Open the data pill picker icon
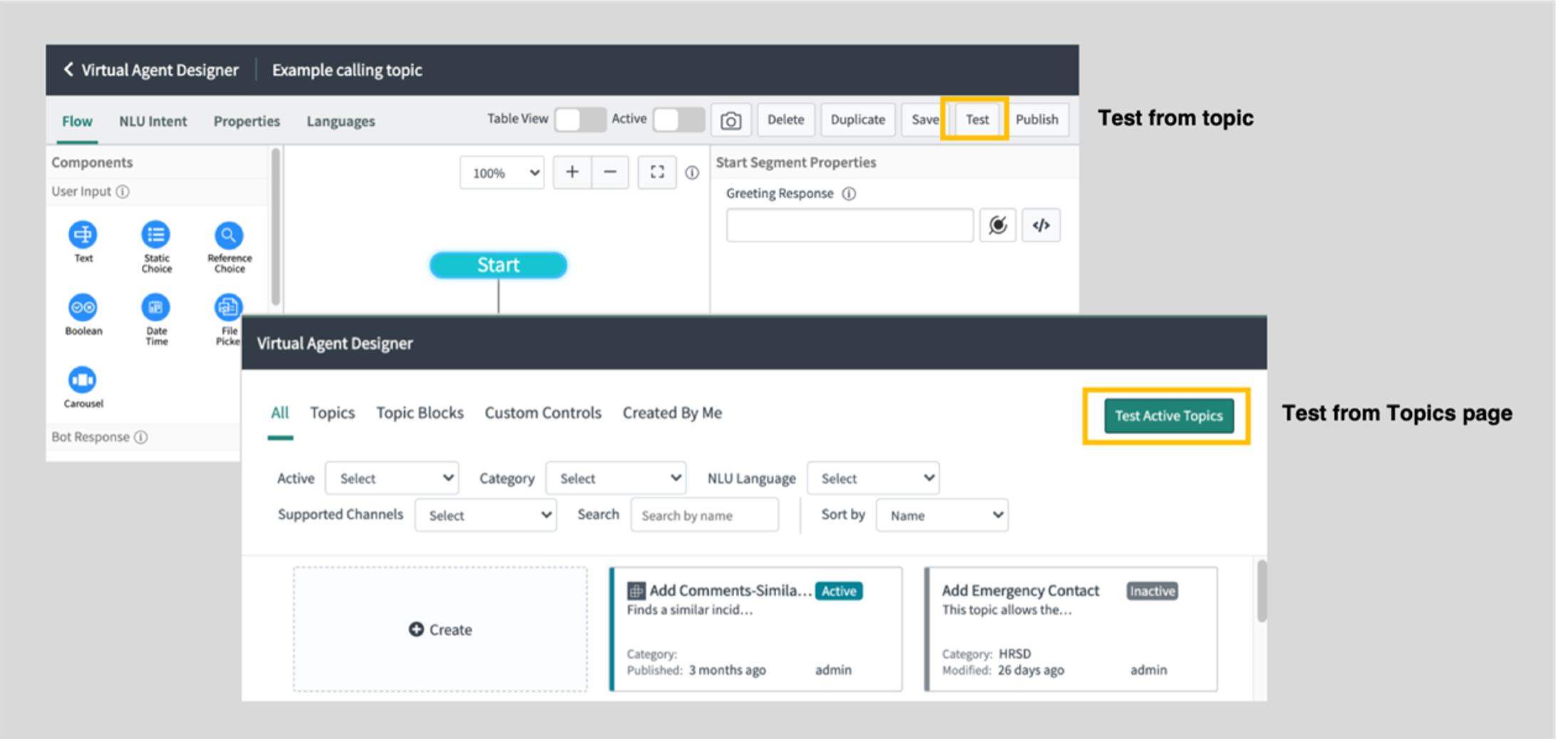Image resolution: width=1568 pixels, height=742 pixels. click(998, 225)
